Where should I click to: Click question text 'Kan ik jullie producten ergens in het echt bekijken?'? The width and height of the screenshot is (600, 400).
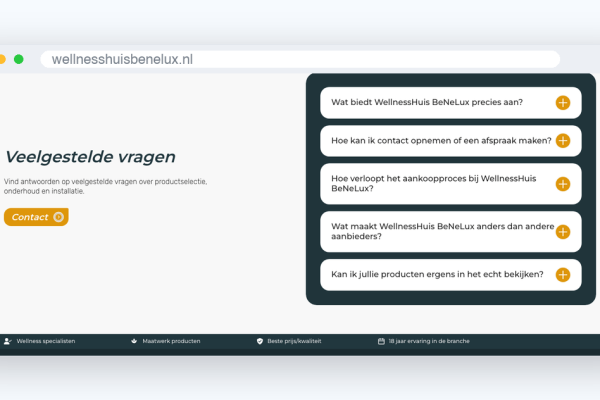pos(437,274)
